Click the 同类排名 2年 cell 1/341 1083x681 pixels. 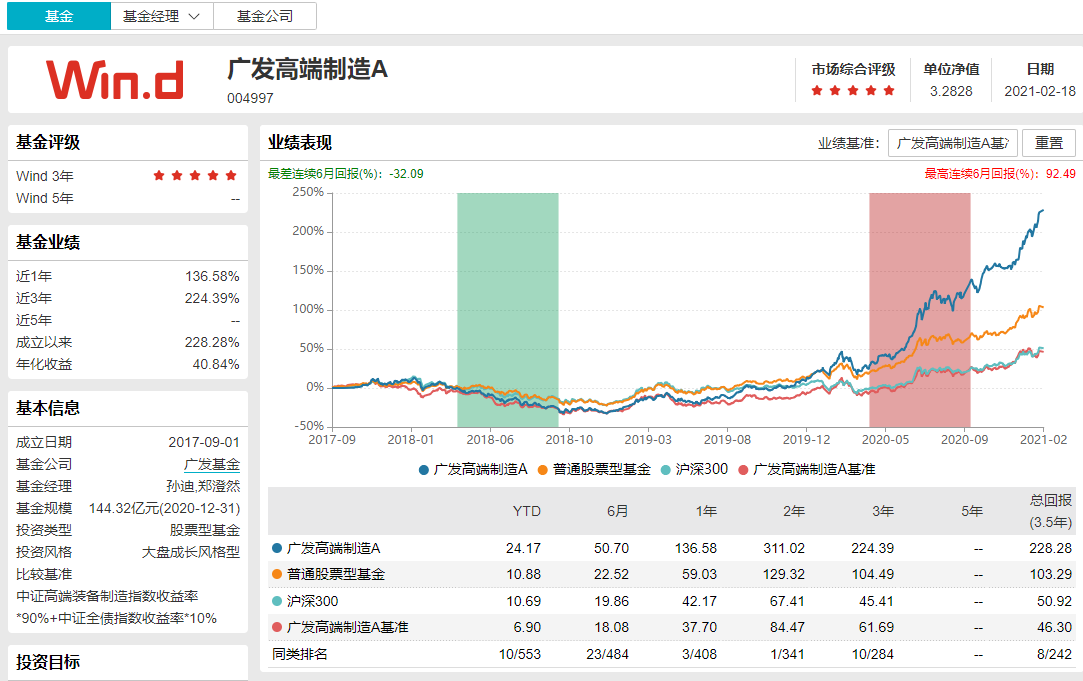787,654
